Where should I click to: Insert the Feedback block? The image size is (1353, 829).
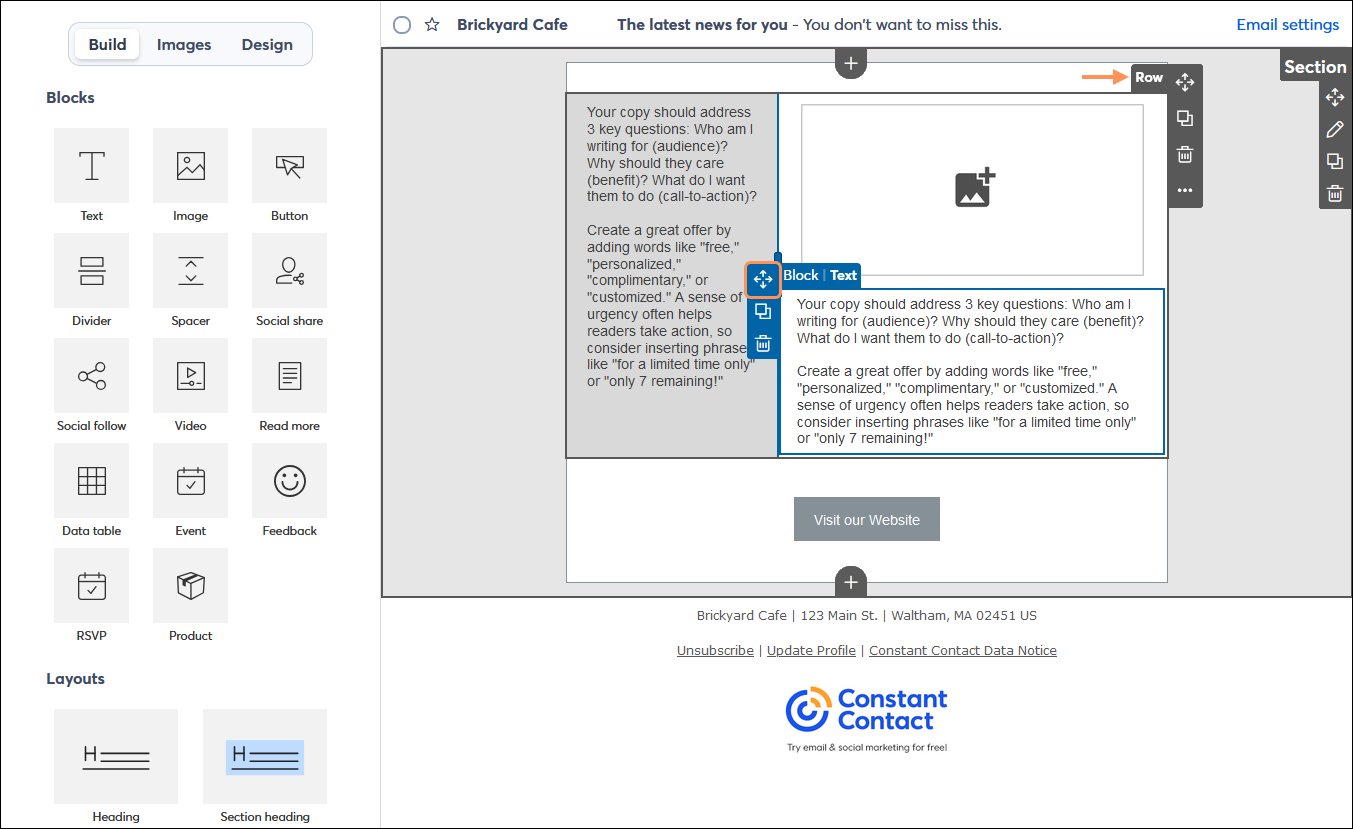289,480
